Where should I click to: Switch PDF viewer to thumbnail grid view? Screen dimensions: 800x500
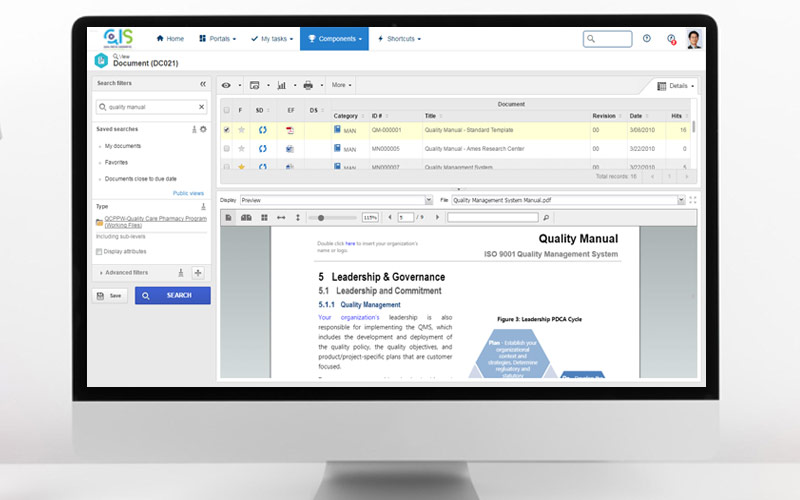coord(264,217)
